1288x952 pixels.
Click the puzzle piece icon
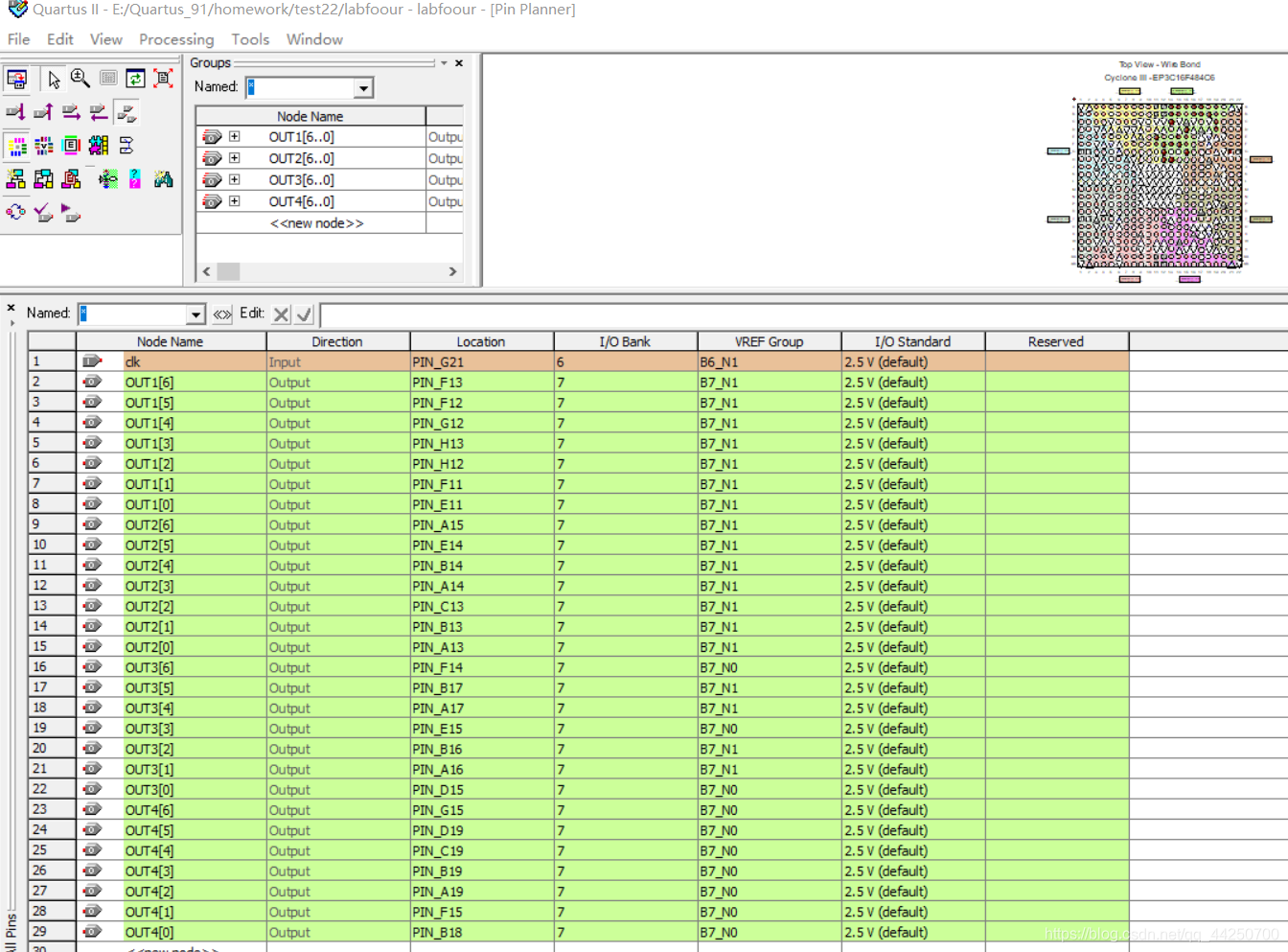click(x=99, y=146)
